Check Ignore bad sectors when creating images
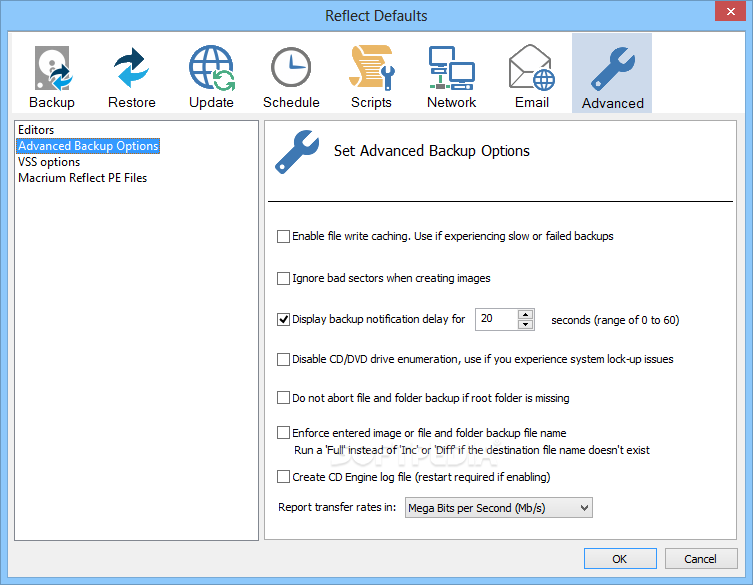753x585 pixels. pos(283,279)
